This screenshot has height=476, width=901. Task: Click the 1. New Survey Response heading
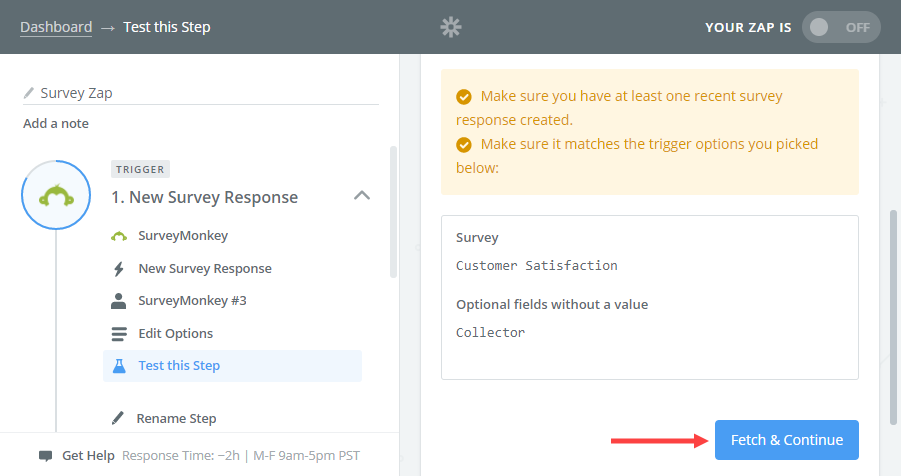[205, 197]
